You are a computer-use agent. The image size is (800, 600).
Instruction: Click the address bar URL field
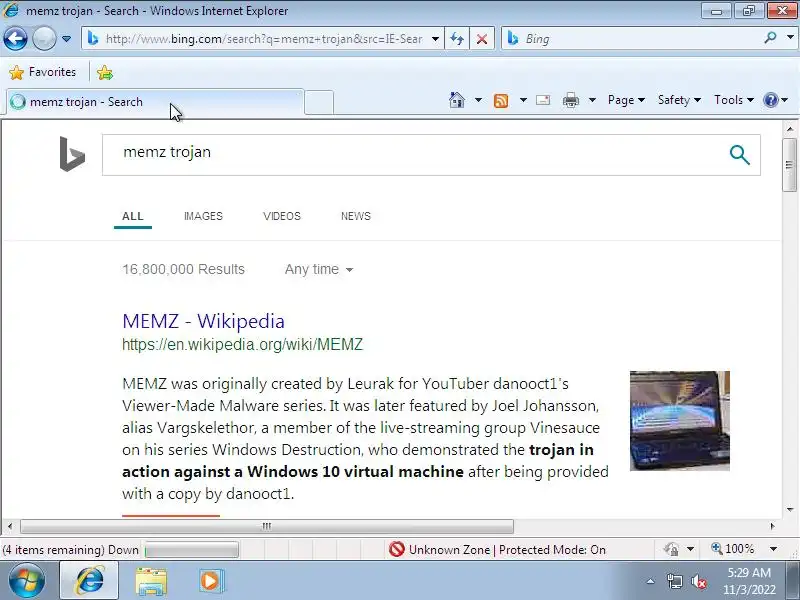(264, 39)
